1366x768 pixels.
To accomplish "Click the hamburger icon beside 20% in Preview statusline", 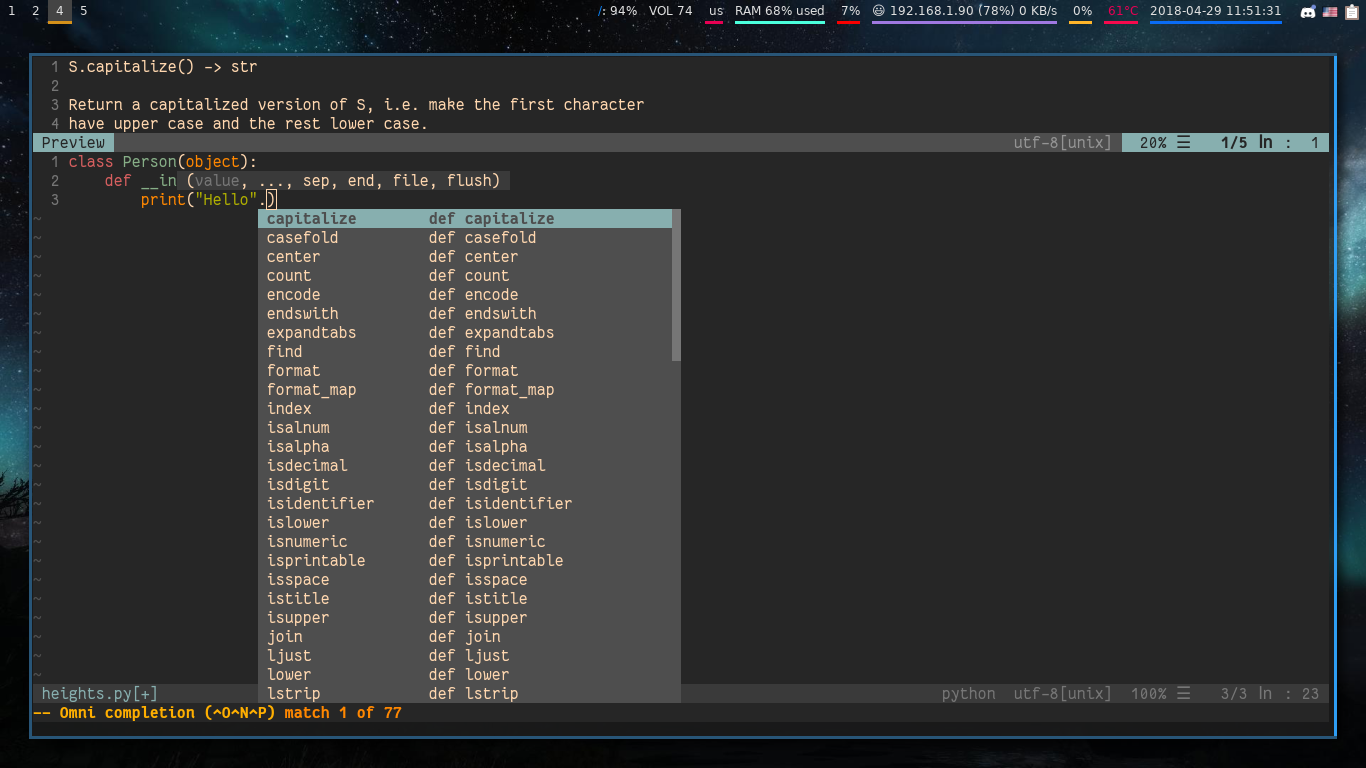I will point(1184,143).
